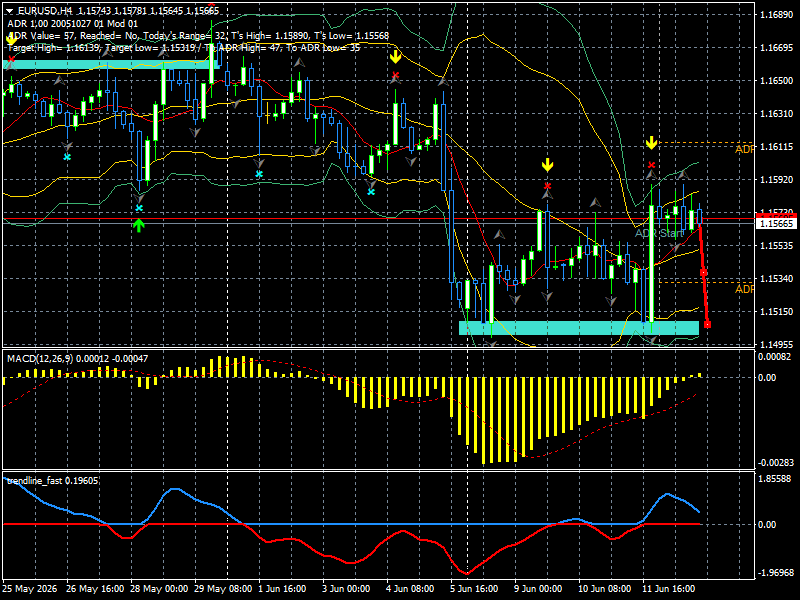
Task: Click the cyan X marker near 3 Jun low
Action: [x=371, y=192]
